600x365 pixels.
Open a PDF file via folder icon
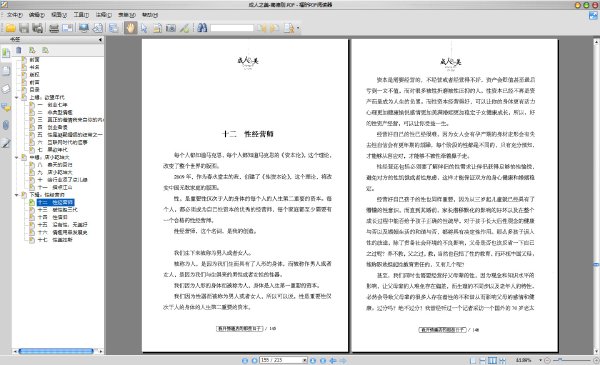point(10,28)
